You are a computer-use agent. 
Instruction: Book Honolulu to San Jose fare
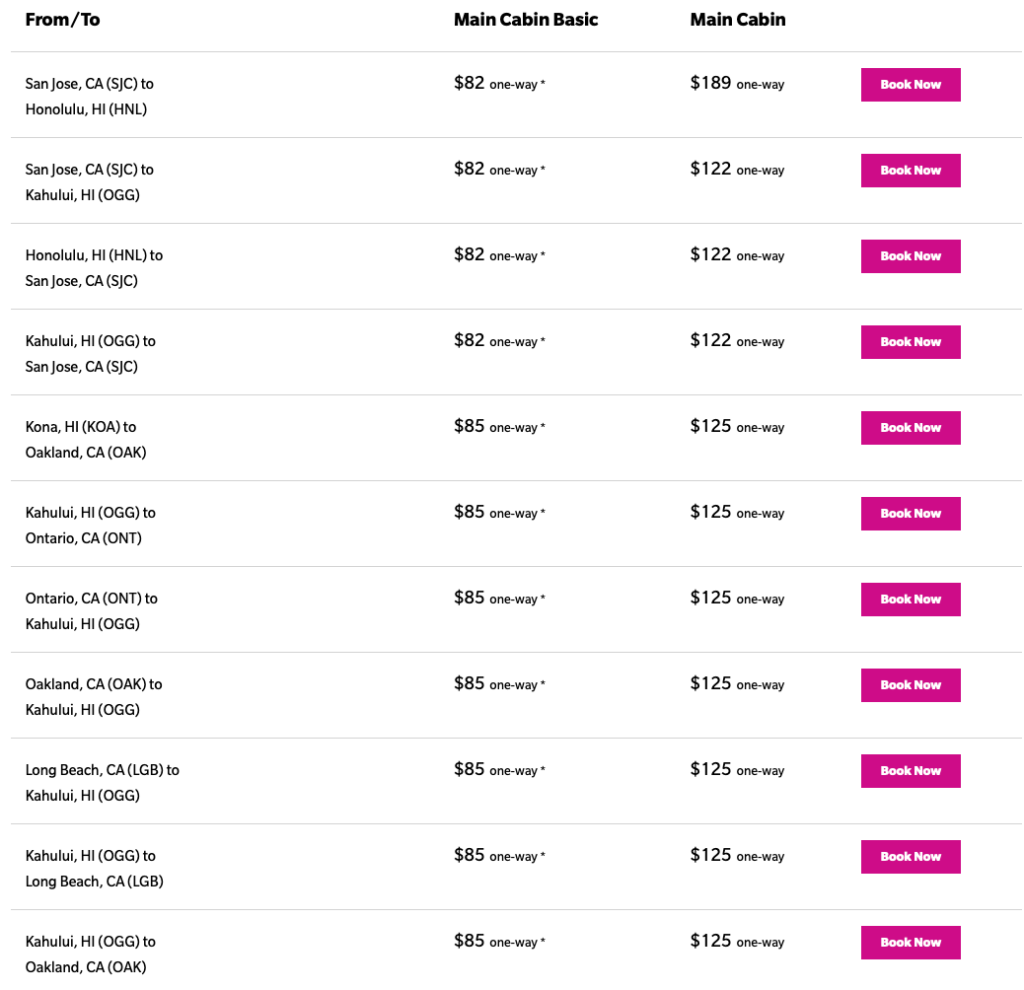point(910,257)
